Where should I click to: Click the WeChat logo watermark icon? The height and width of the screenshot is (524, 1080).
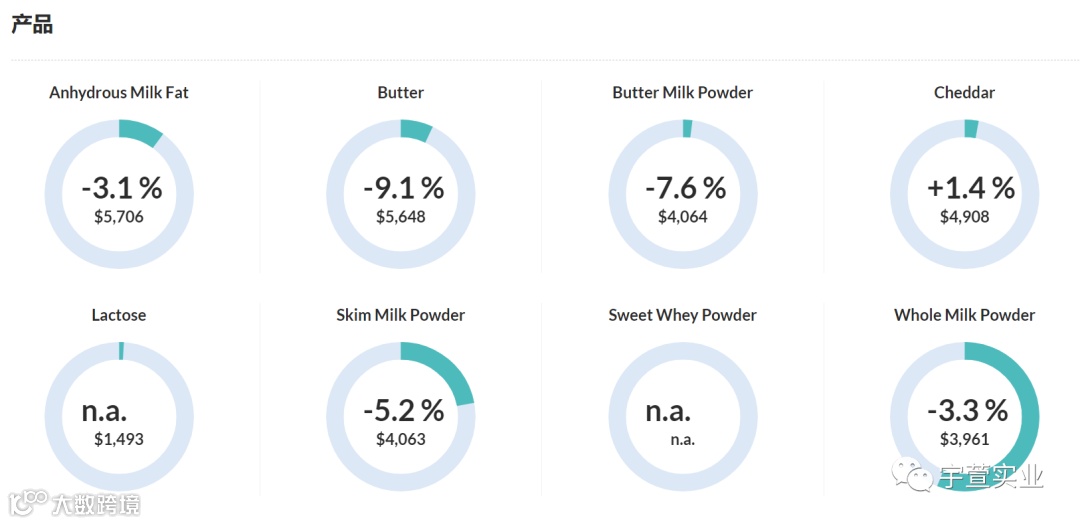[x=915, y=476]
